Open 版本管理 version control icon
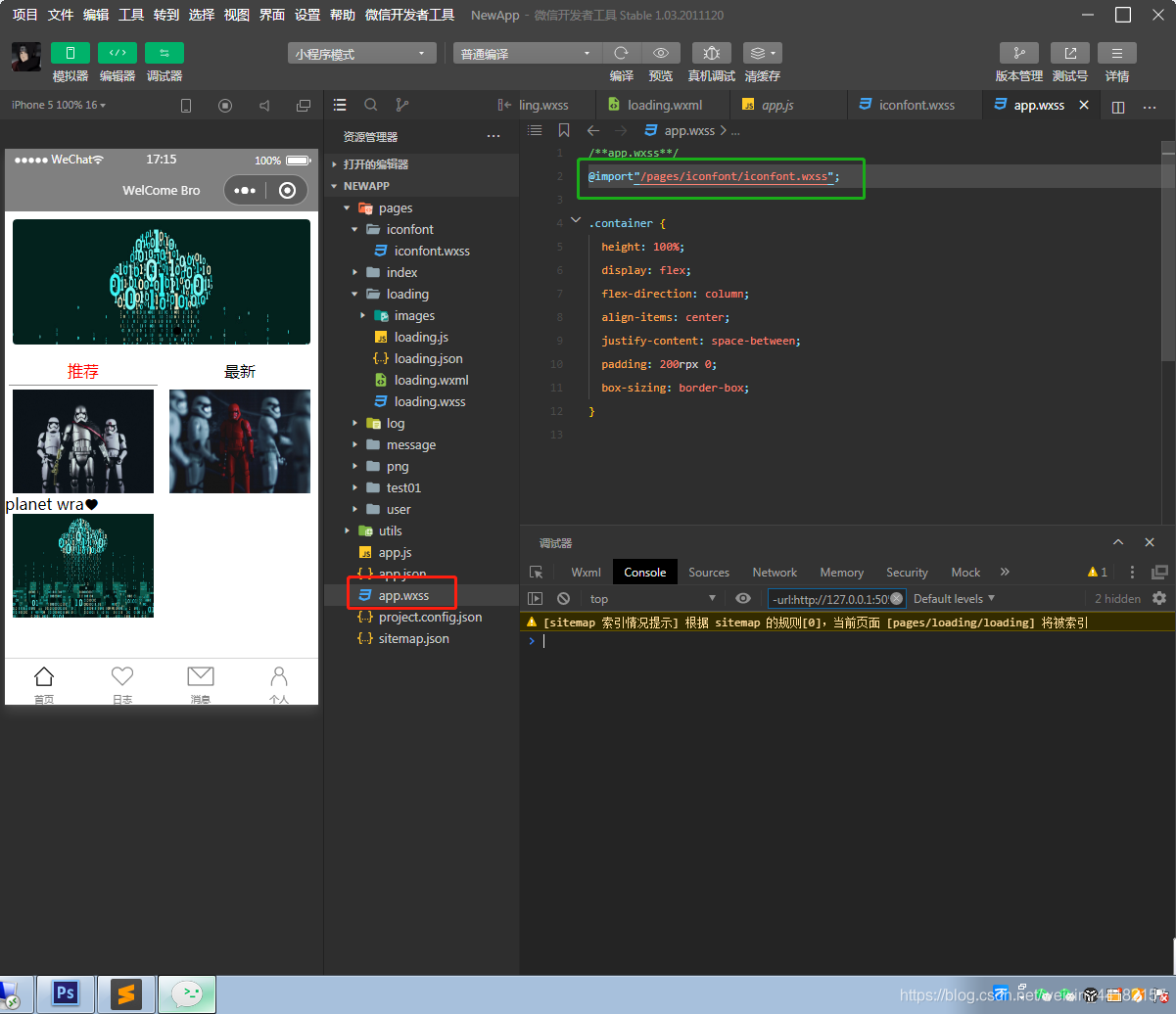This screenshot has width=1176, height=1014. point(1019,53)
